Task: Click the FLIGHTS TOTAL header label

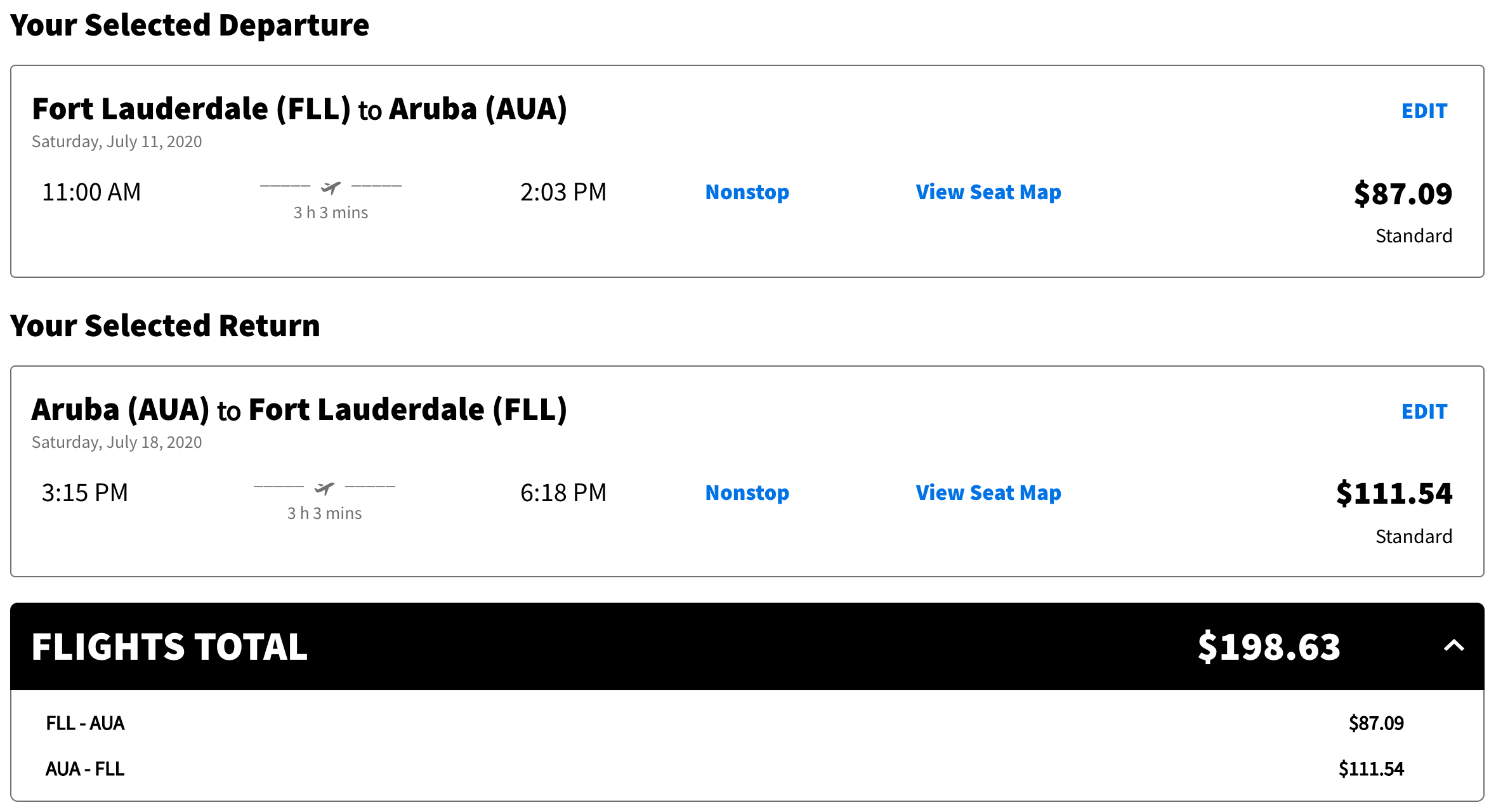Action: [169, 647]
